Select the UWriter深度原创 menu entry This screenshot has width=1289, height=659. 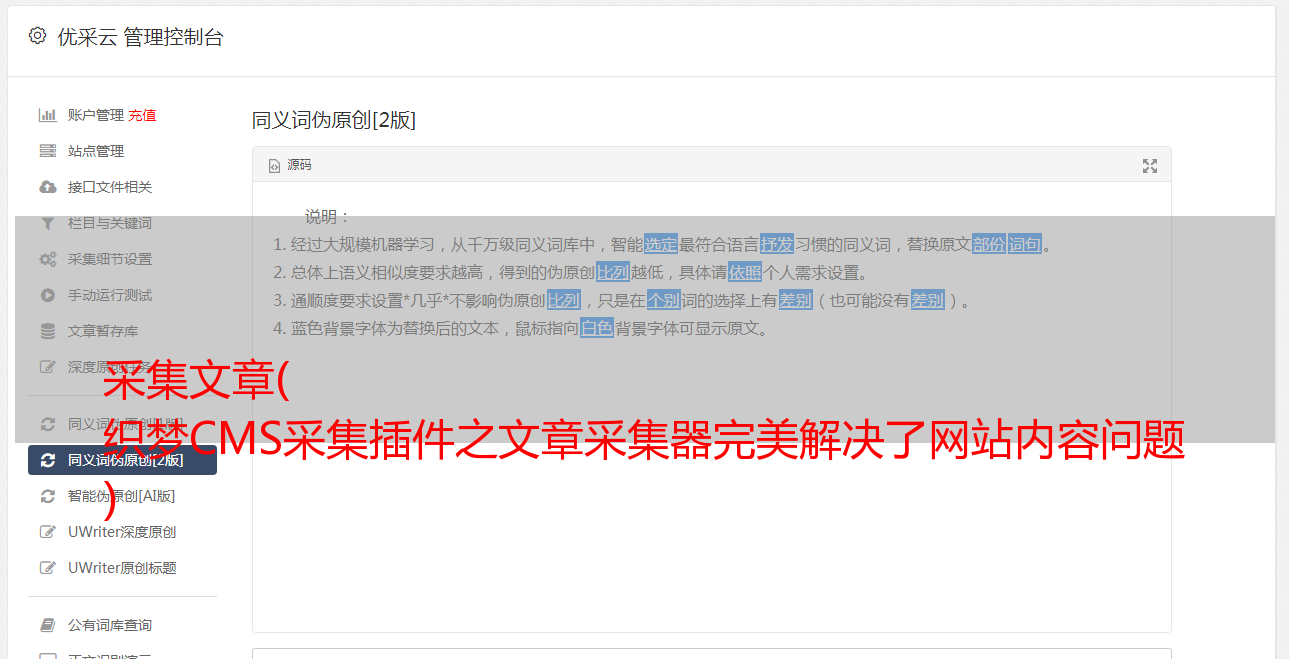122,532
